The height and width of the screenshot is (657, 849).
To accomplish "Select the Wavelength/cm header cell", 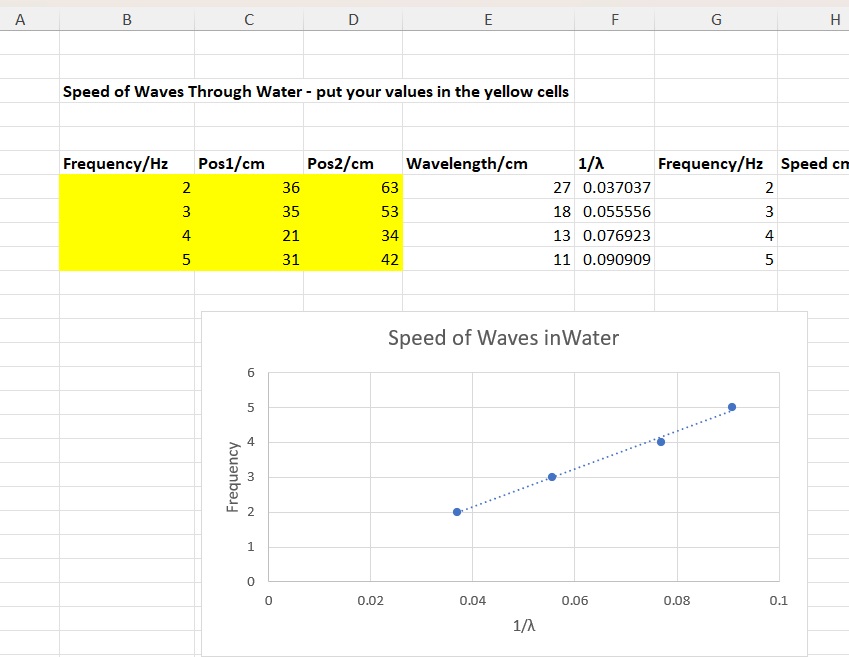I will click(466, 164).
